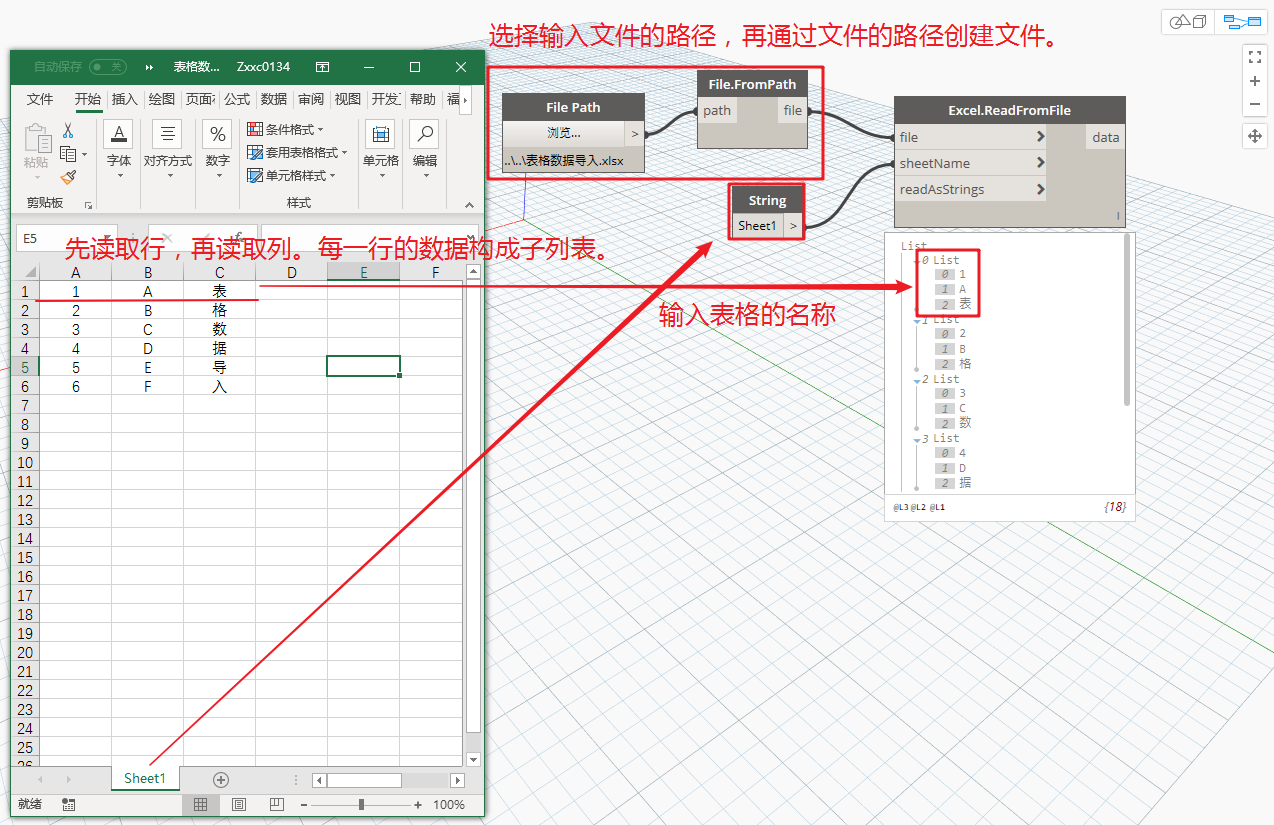This screenshot has height=825, width=1274.
Task: Switch to the 公式 Formulas ribbon tab
Action: coord(237,99)
